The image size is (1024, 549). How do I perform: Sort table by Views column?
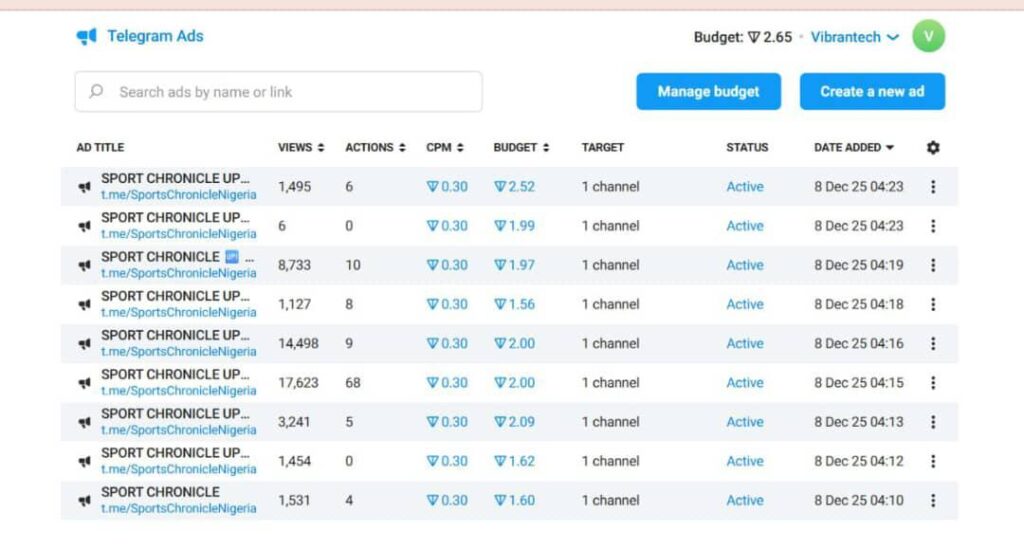pyautogui.click(x=301, y=148)
